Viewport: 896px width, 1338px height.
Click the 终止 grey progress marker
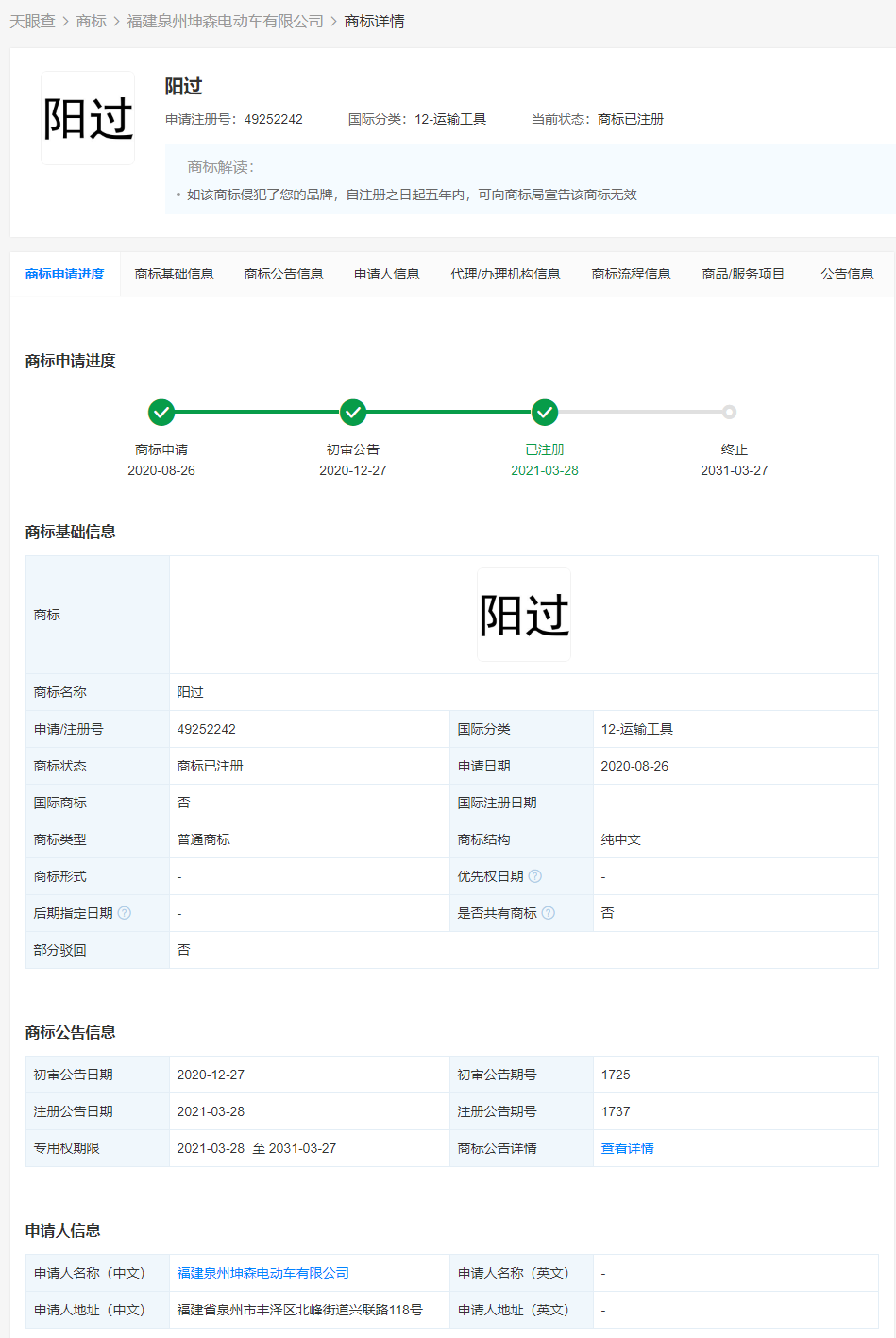click(x=729, y=412)
